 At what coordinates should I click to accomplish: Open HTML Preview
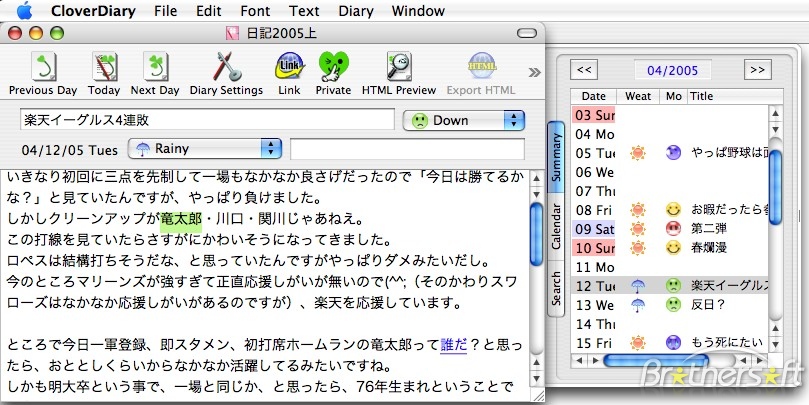coord(398,74)
